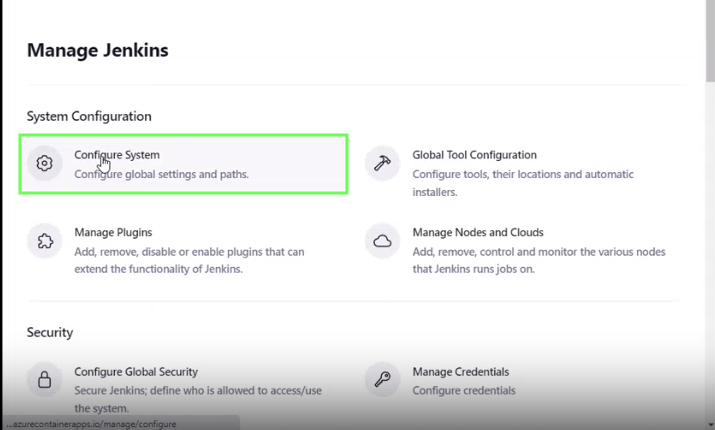This screenshot has height=430, width=715.
Task: Click the key icon for Manage Credentials
Action: tap(382, 380)
